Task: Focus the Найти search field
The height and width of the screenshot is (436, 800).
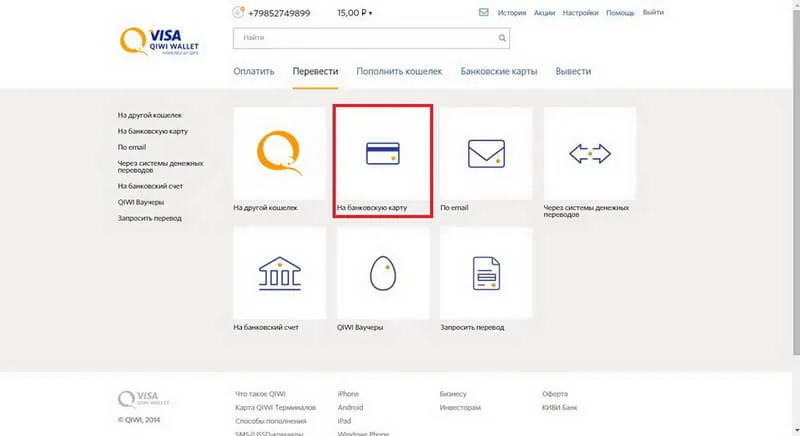Action: (x=371, y=38)
